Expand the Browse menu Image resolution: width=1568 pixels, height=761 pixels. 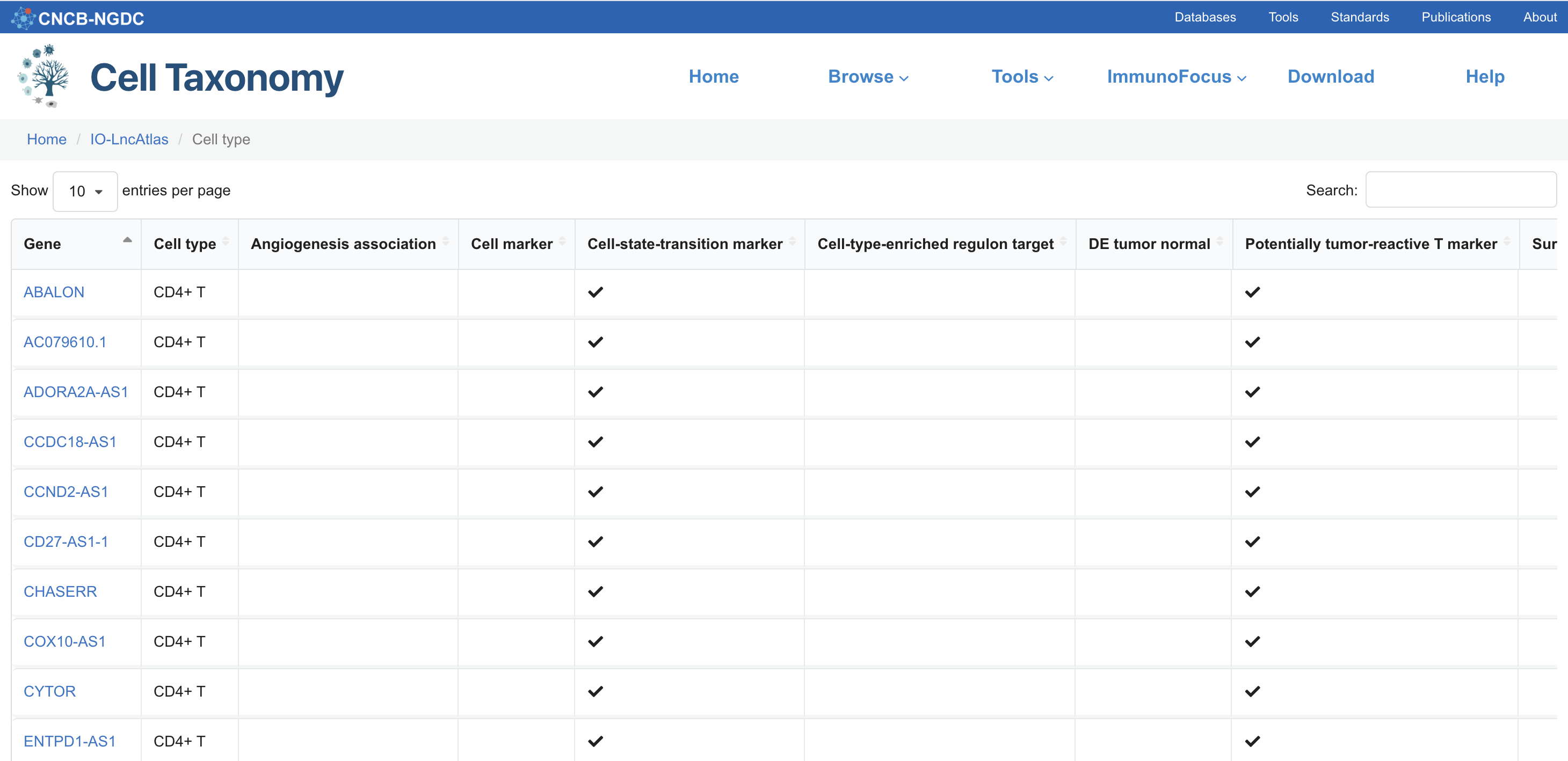(x=868, y=77)
